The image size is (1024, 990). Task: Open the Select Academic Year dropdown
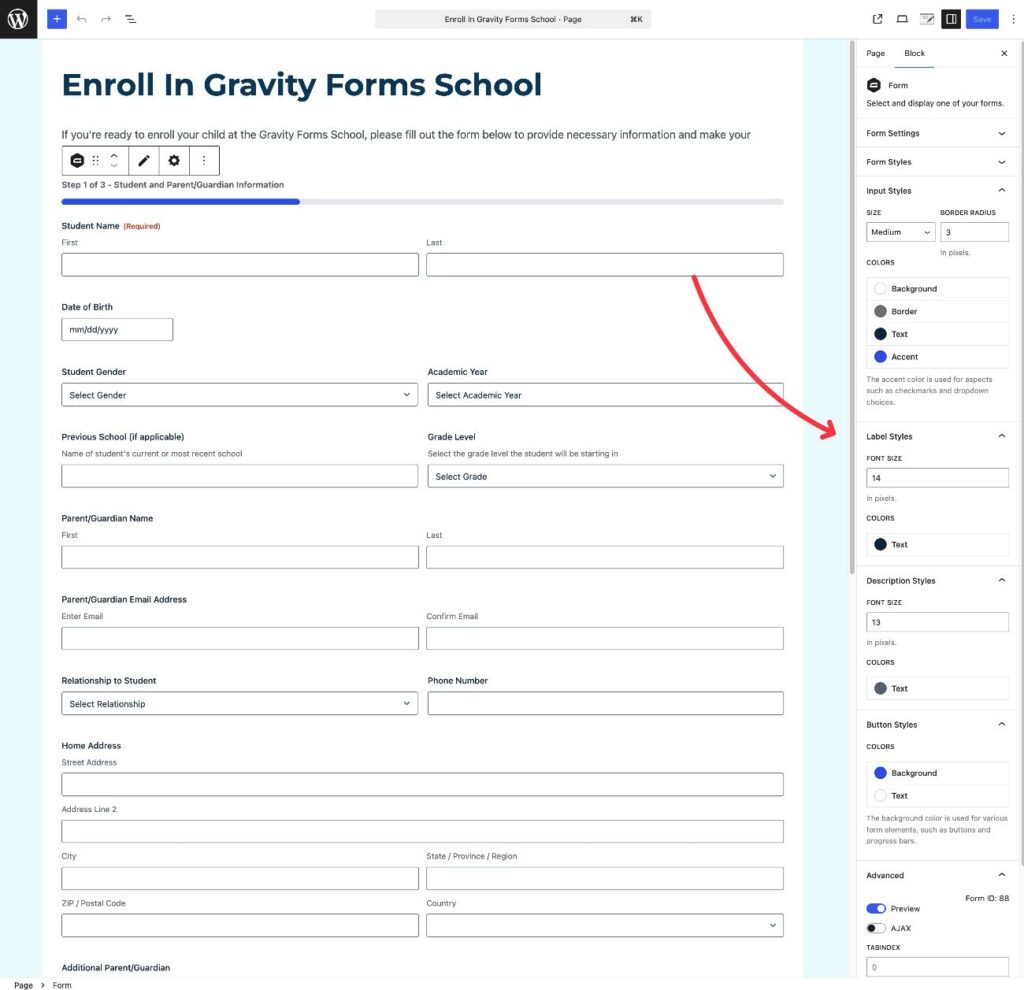605,395
